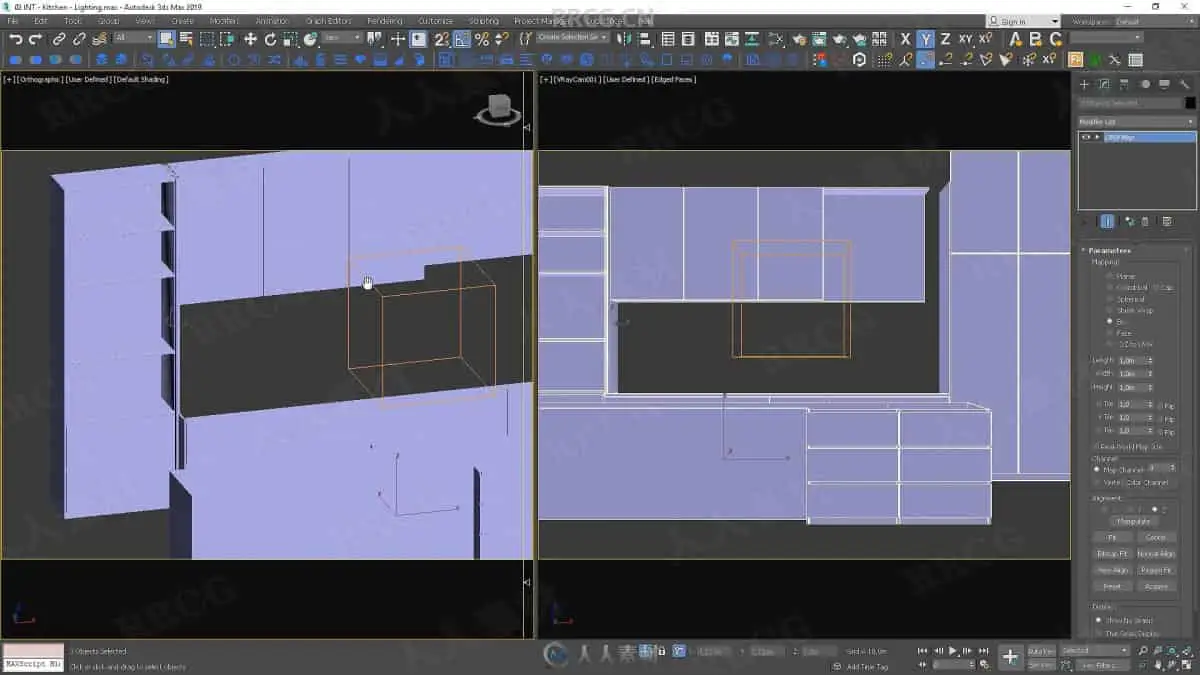
Task: Open the Modify panel tab icon
Action: (x=1104, y=84)
